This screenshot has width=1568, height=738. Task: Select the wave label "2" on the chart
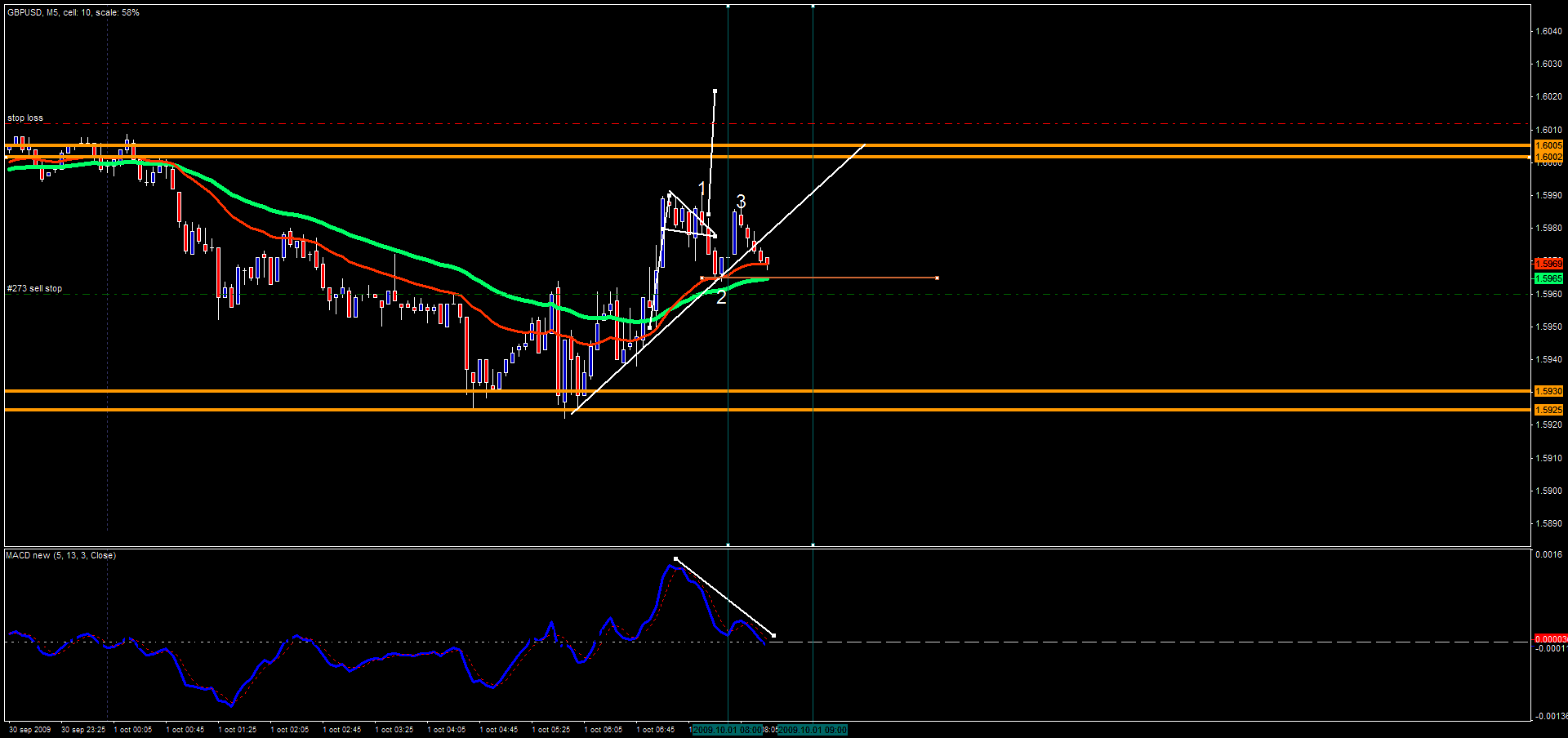pyautogui.click(x=721, y=297)
